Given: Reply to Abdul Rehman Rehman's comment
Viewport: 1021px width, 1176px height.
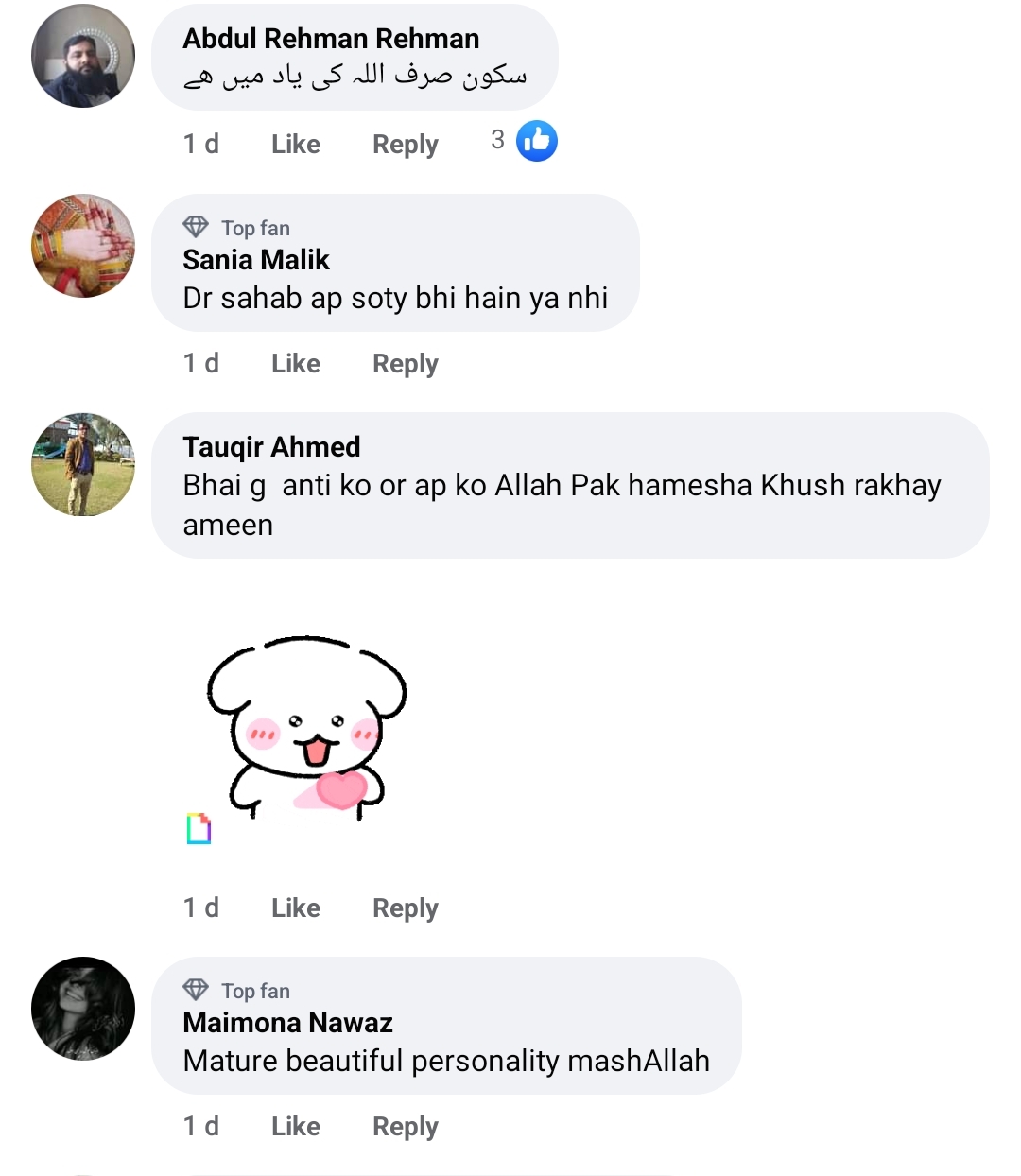Looking at the screenshot, I should (x=405, y=145).
